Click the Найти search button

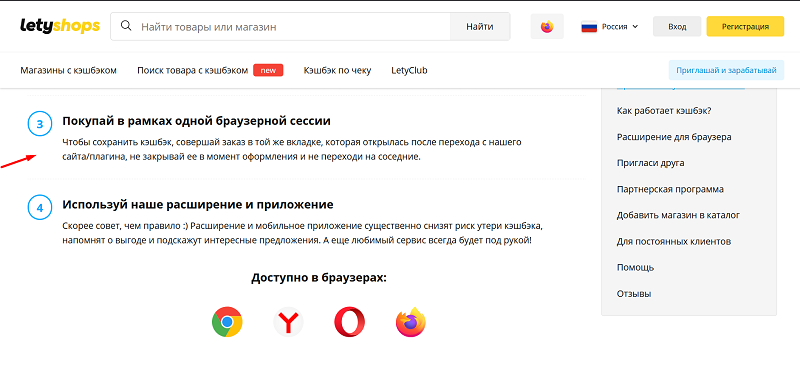click(x=480, y=27)
